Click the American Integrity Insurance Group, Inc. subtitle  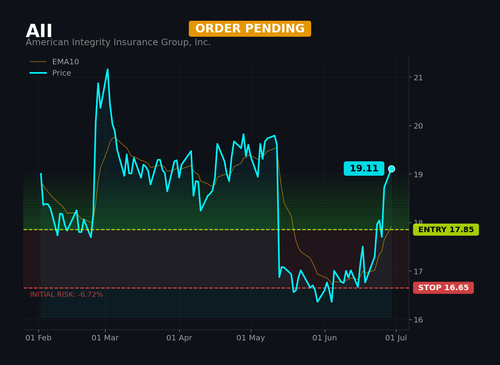coord(118,42)
